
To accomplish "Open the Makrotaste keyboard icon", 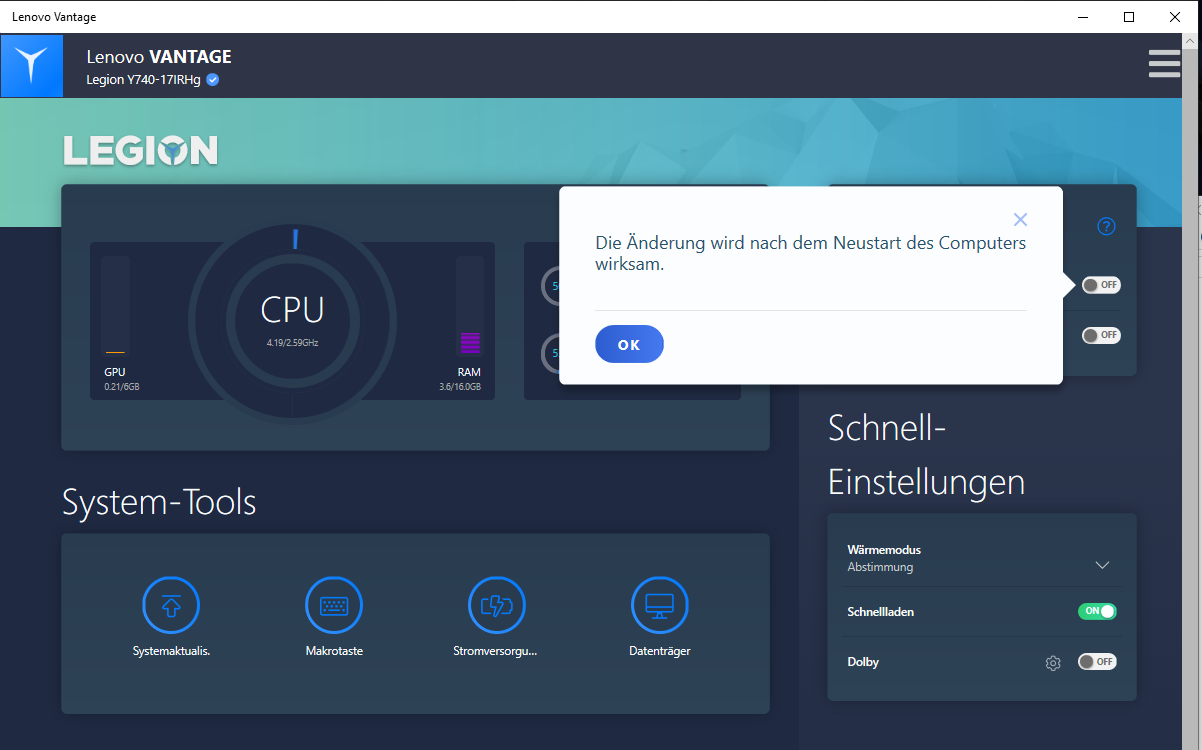I will click(334, 605).
